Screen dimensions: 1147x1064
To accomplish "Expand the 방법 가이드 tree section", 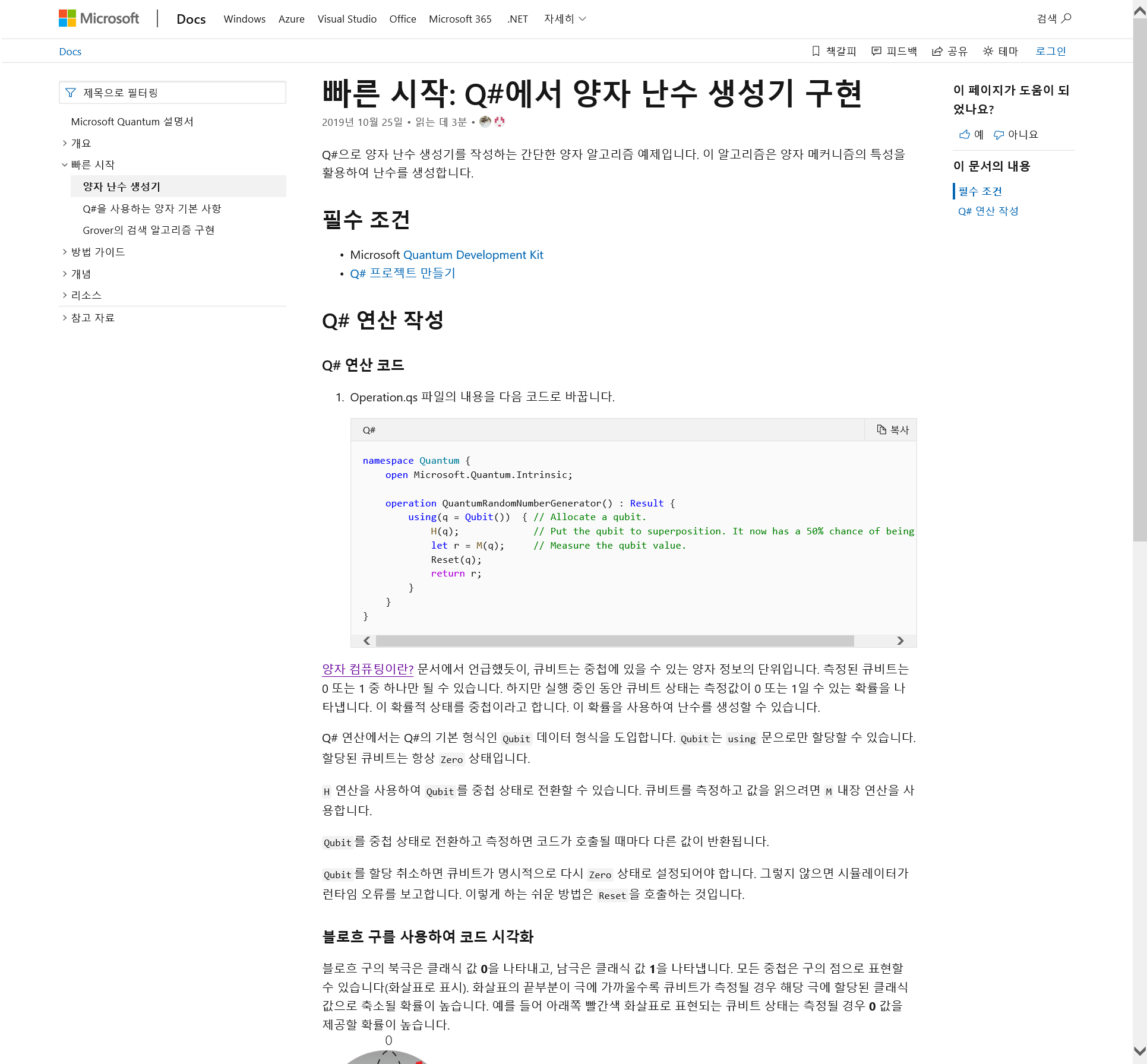I will (x=65, y=252).
